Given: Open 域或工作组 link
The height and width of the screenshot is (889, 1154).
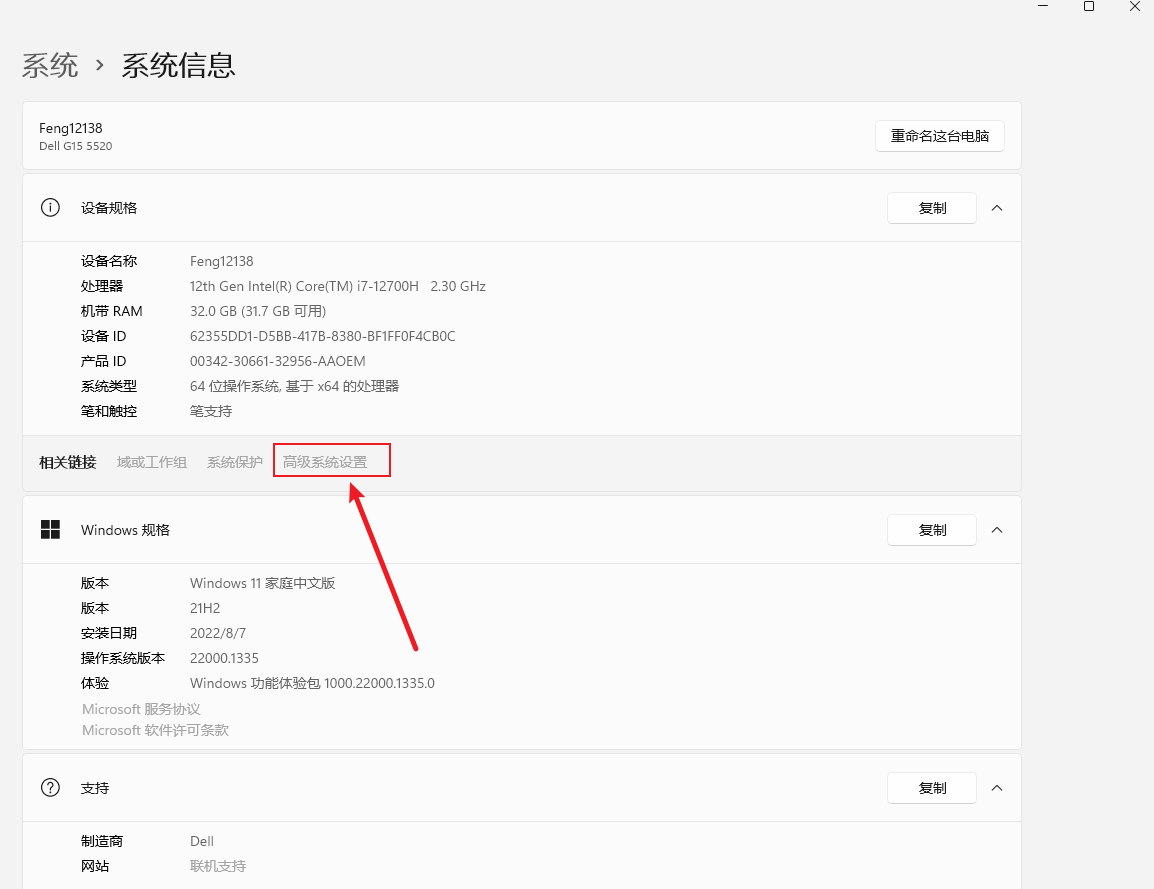Looking at the screenshot, I should [x=152, y=462].
